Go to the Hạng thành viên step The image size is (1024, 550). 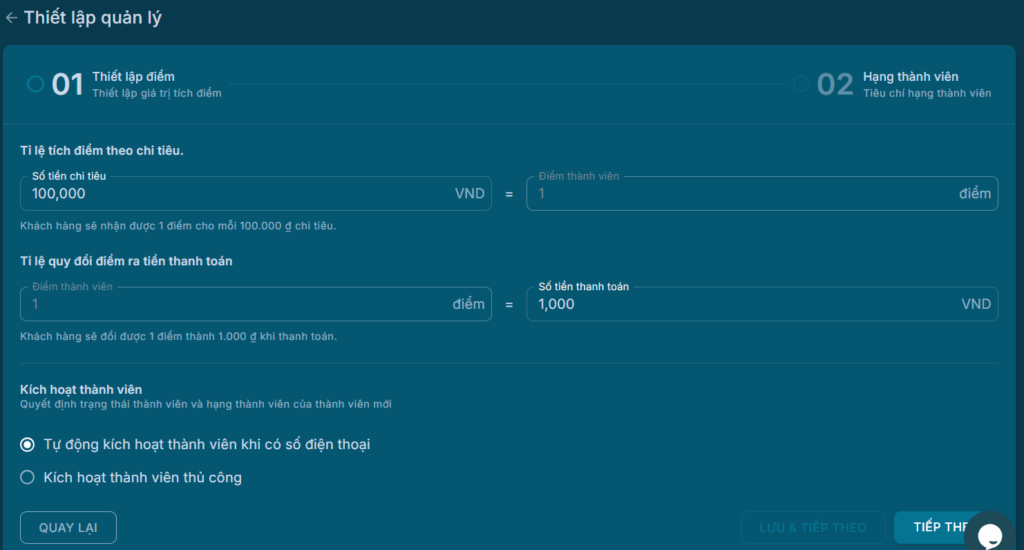(910, 77)
